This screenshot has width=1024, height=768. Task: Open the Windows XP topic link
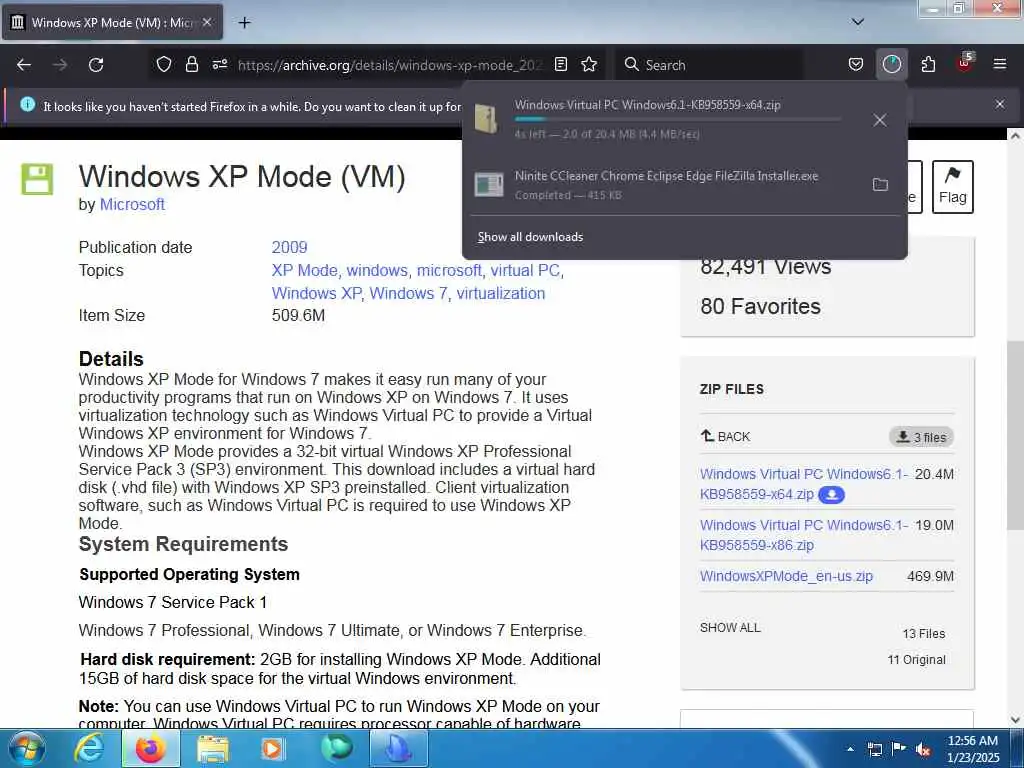[x=316, y=293]
